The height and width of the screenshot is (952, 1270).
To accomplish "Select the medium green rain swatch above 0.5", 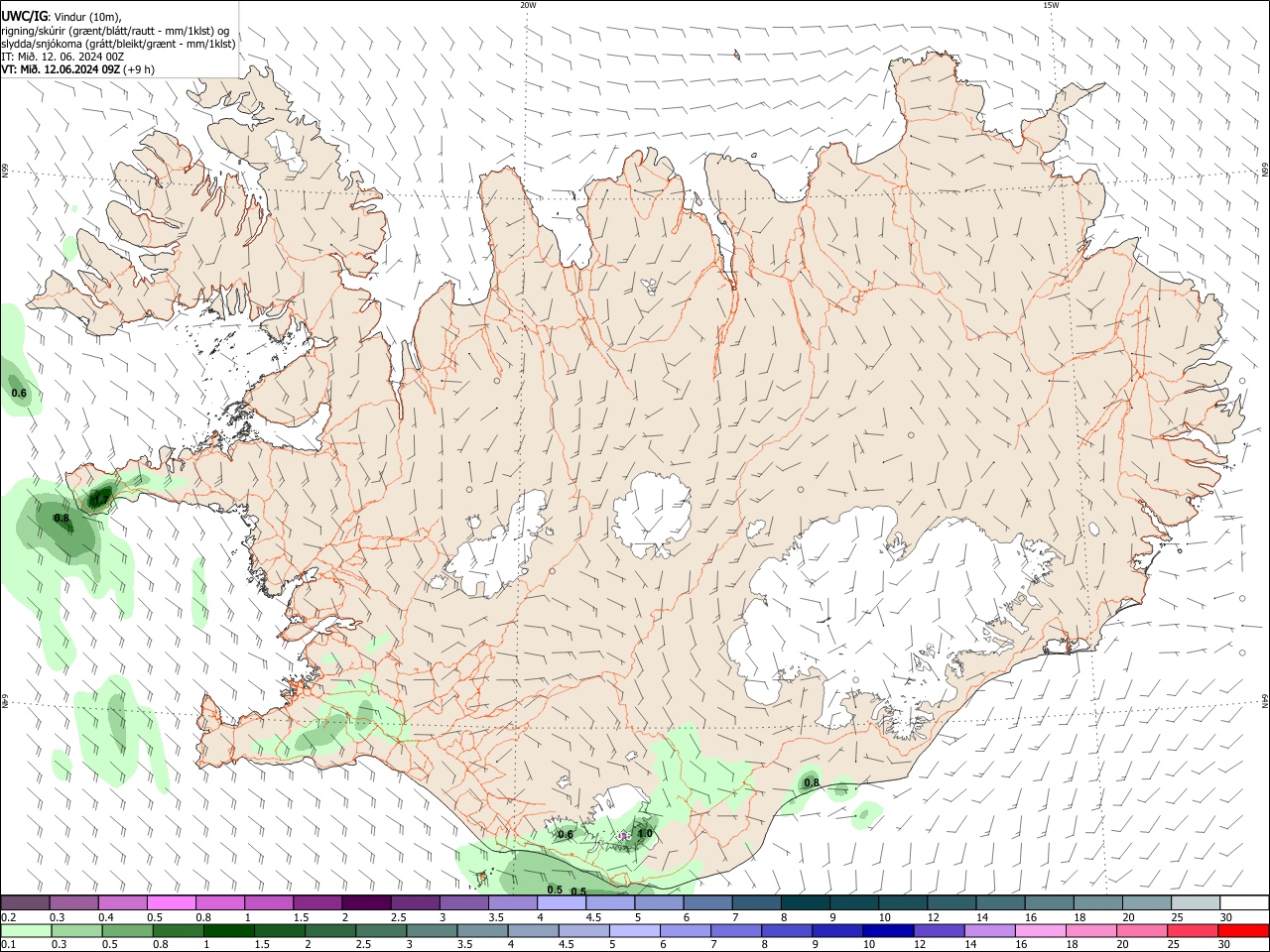I will pyautogui.click(x=127, y=930).
